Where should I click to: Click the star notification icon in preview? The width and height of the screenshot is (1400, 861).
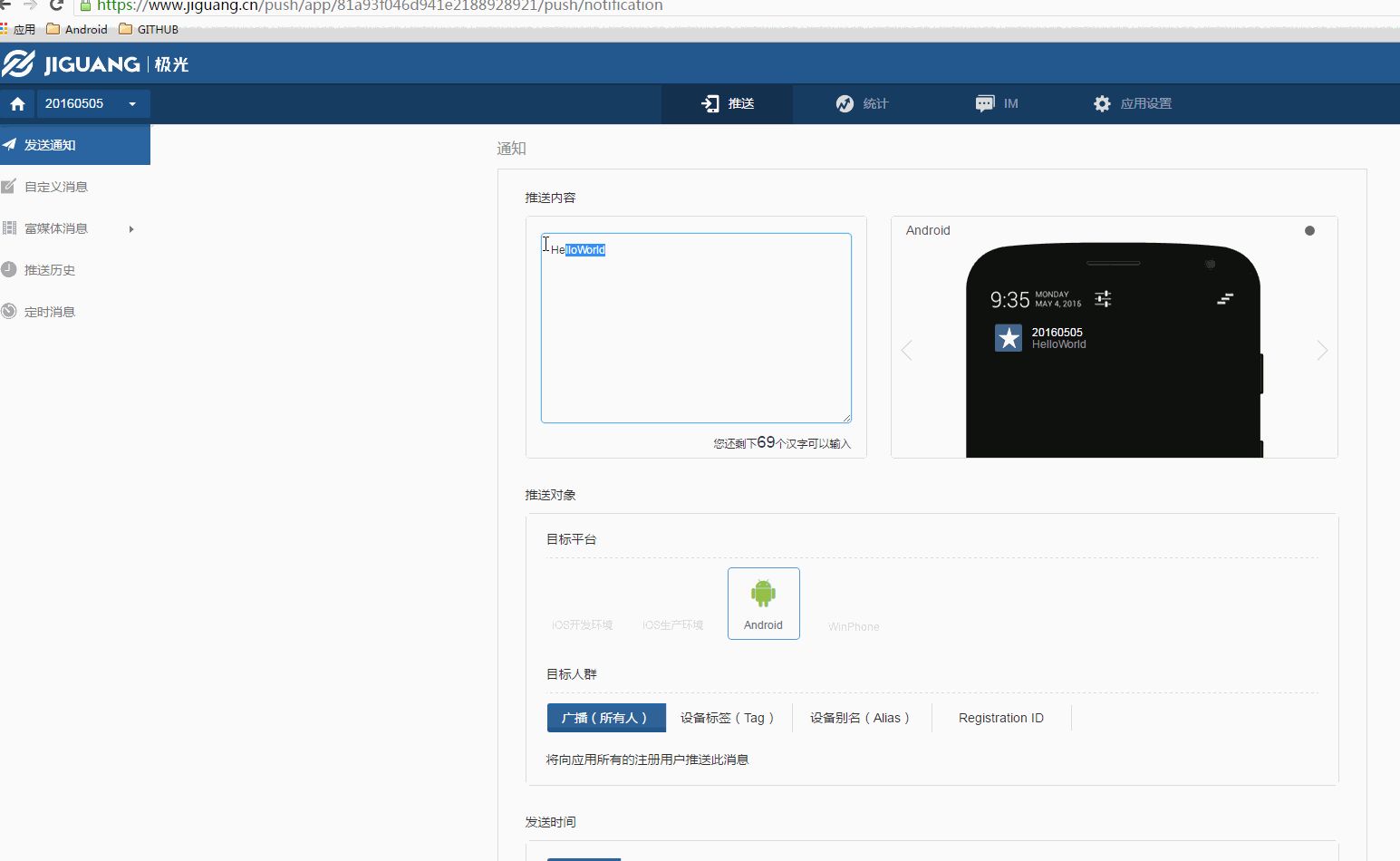pos(1009,338)
